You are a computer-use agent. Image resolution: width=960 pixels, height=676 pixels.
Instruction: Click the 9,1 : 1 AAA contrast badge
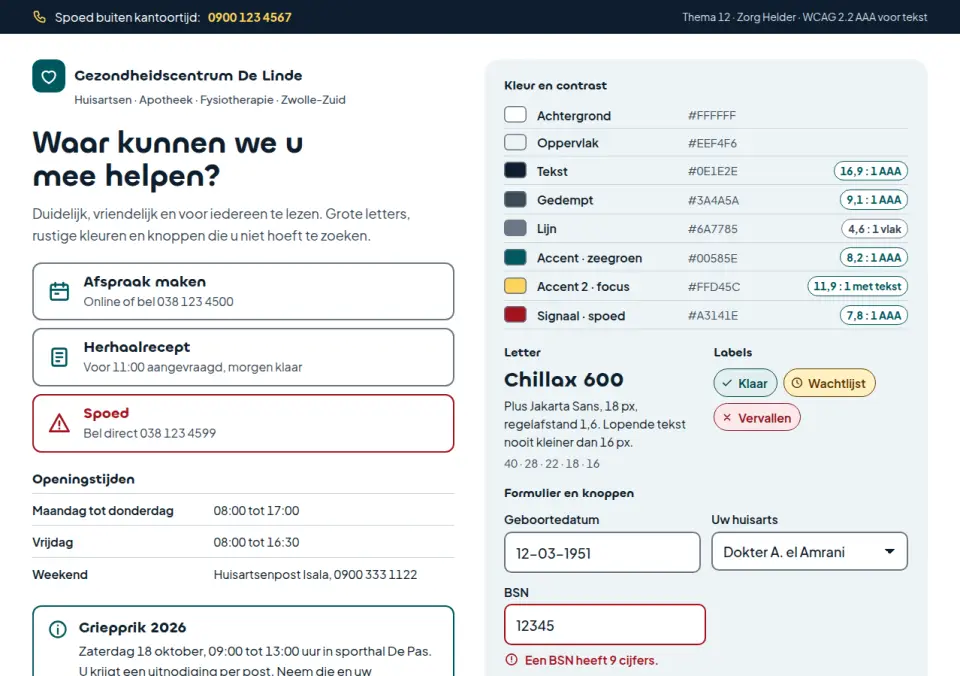pos(874,200)
